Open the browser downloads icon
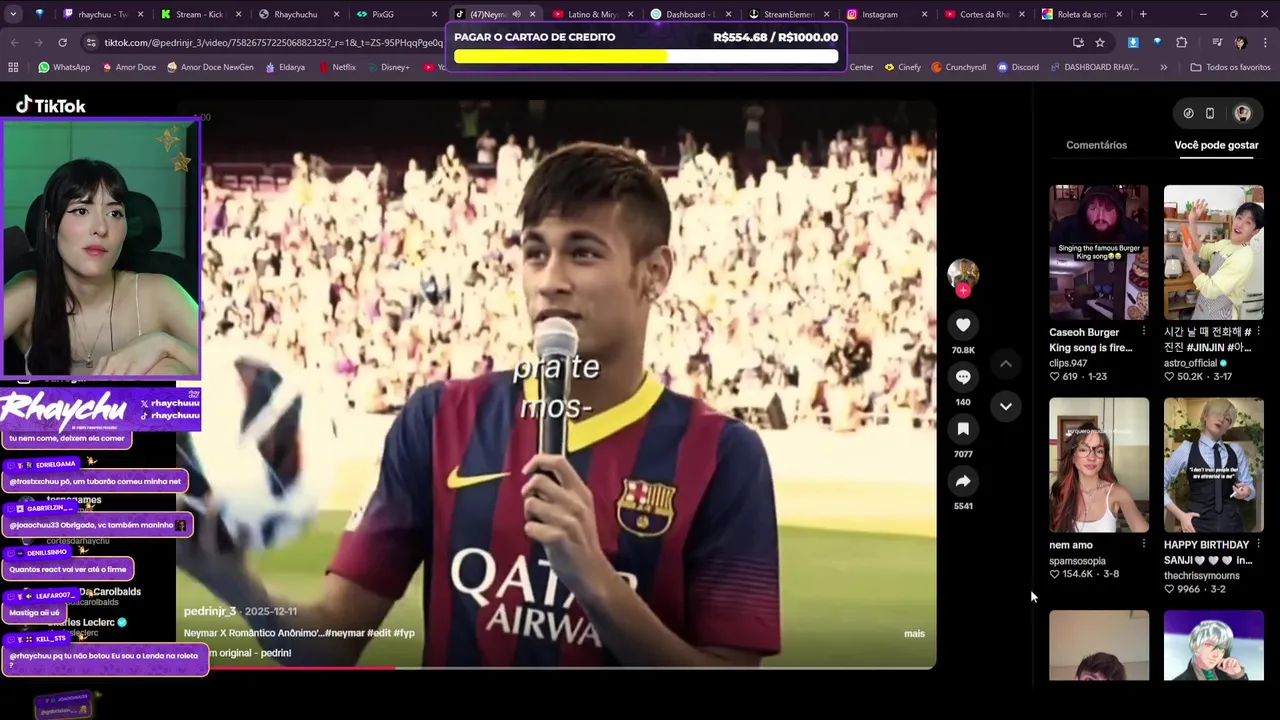The height and width of the screenshot is (720, 1280). click(1133, 43)
